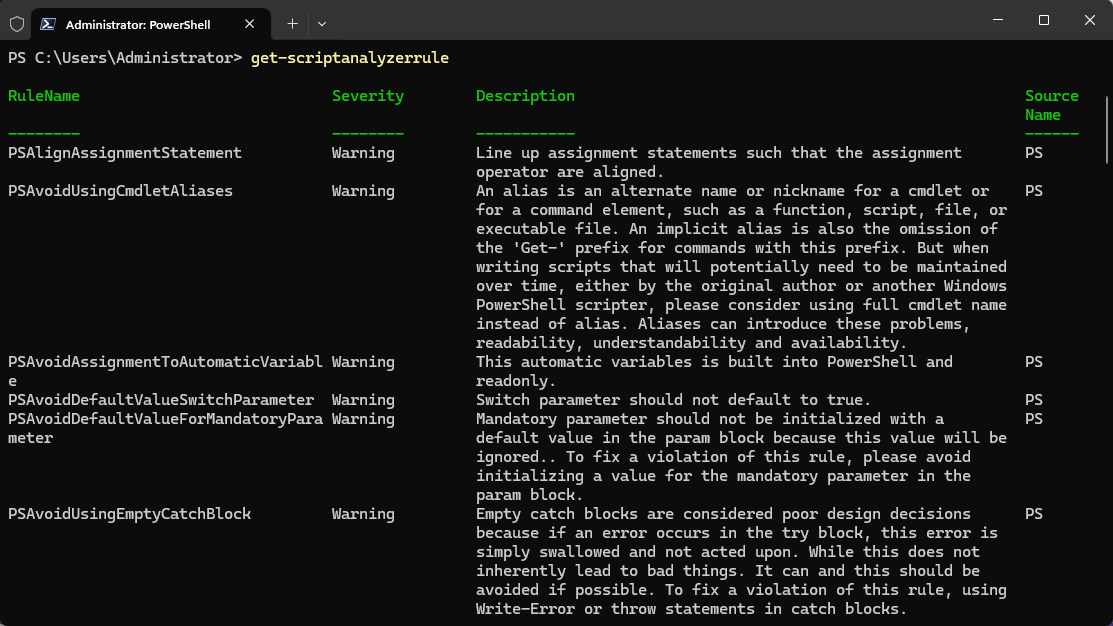The image size is (1113, 626).
Task: Click the Severity column header
Action: tap(368, 96)
